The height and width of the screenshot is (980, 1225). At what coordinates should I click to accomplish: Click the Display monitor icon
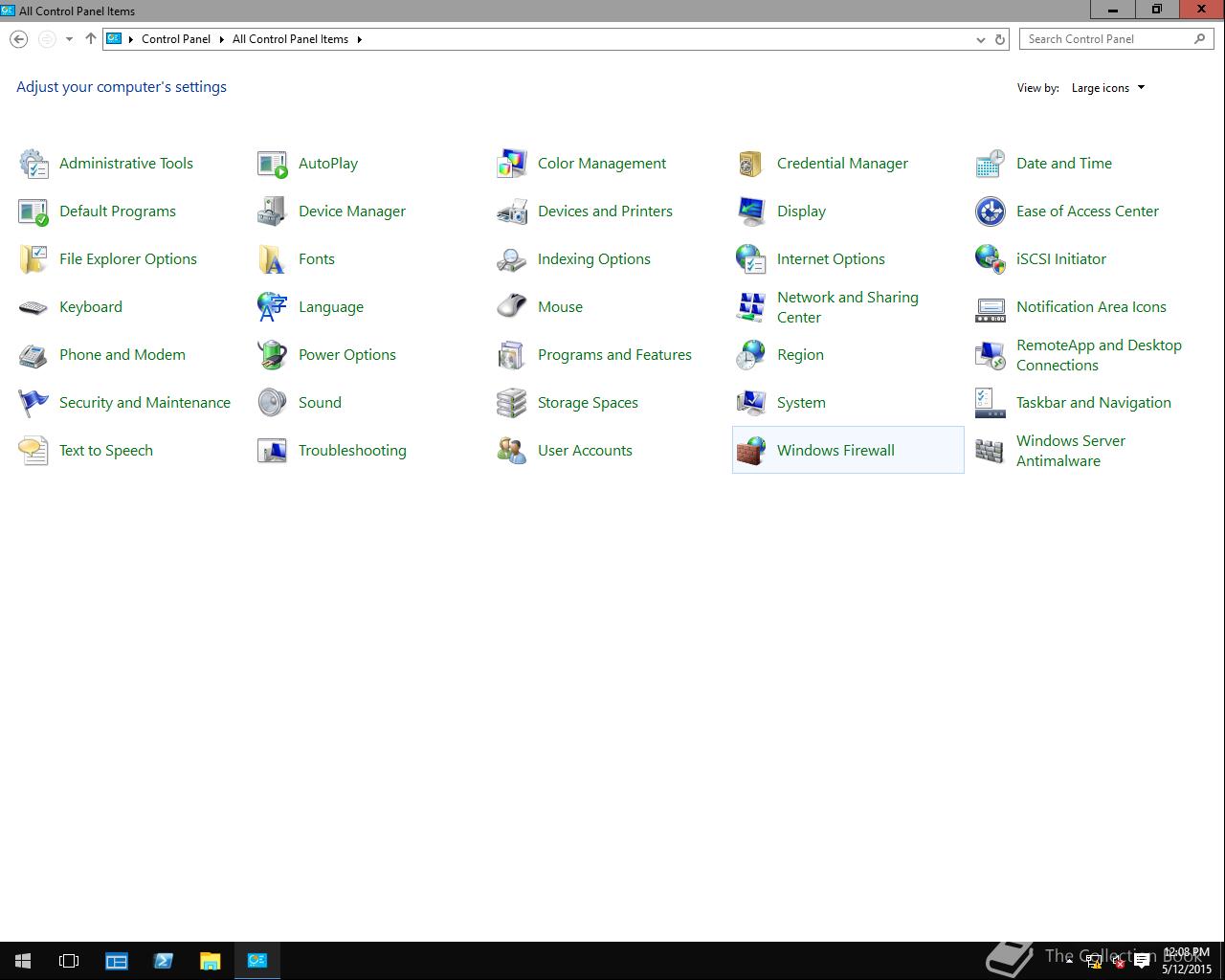(751, 212)
